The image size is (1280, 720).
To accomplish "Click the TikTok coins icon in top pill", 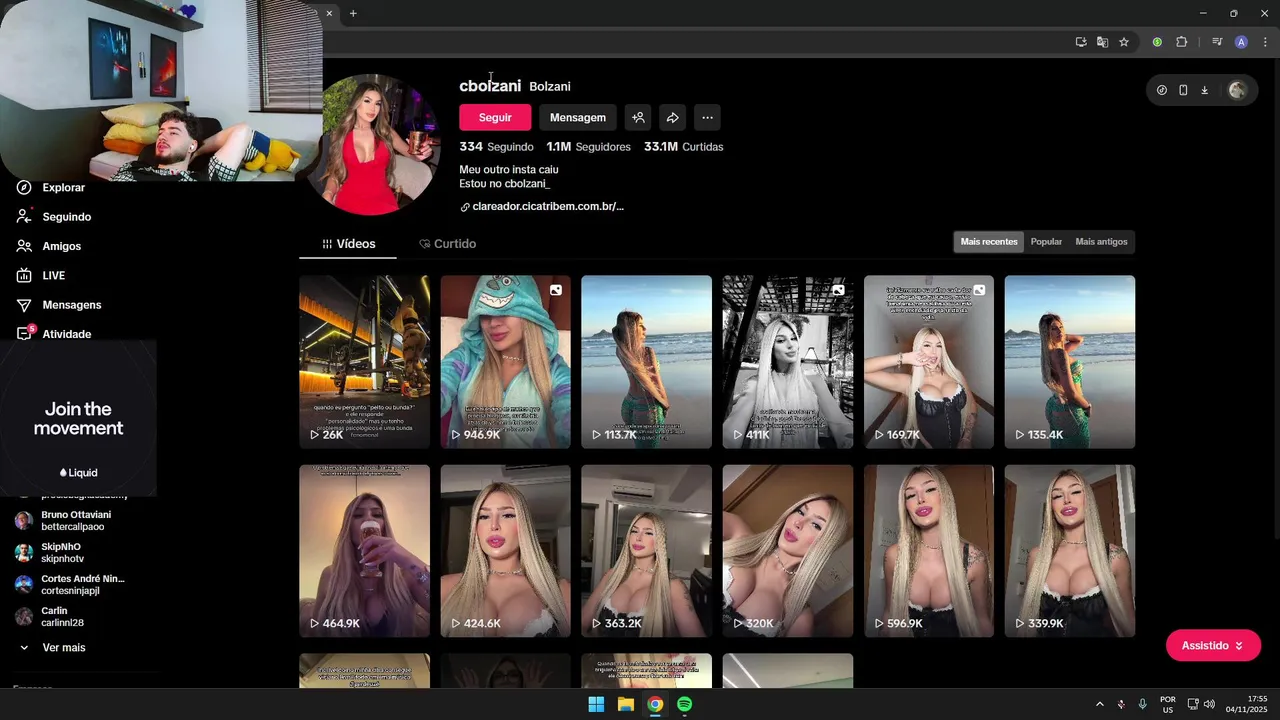I will click(1161, 90).
